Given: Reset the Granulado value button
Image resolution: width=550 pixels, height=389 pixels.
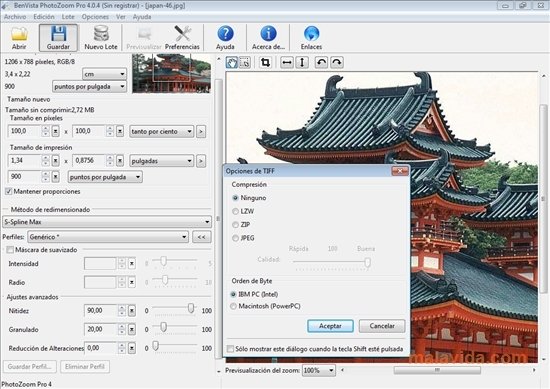Looking at the screenshot, I should click(132, 329).
